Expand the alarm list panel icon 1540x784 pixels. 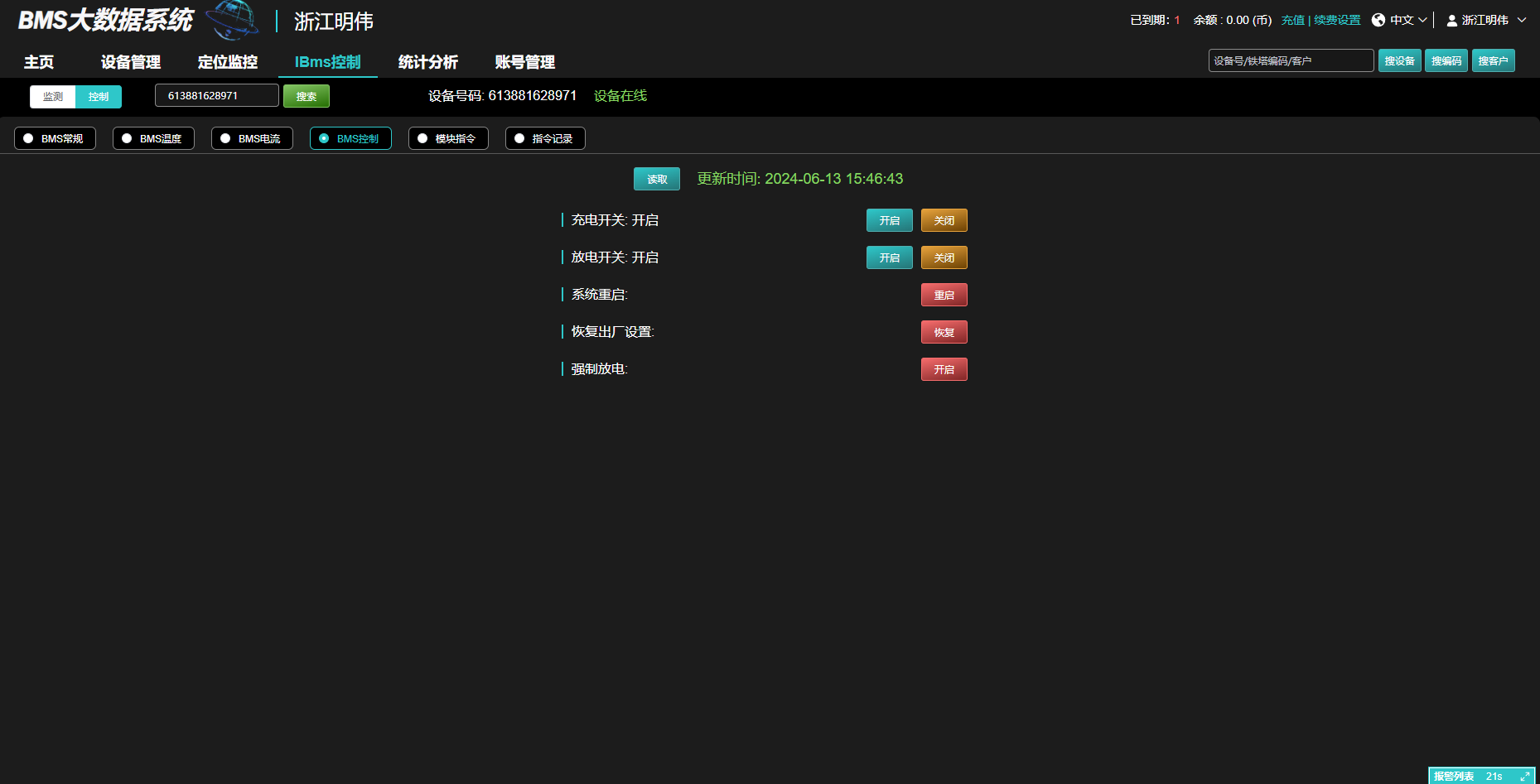[x=1524, y=777]
